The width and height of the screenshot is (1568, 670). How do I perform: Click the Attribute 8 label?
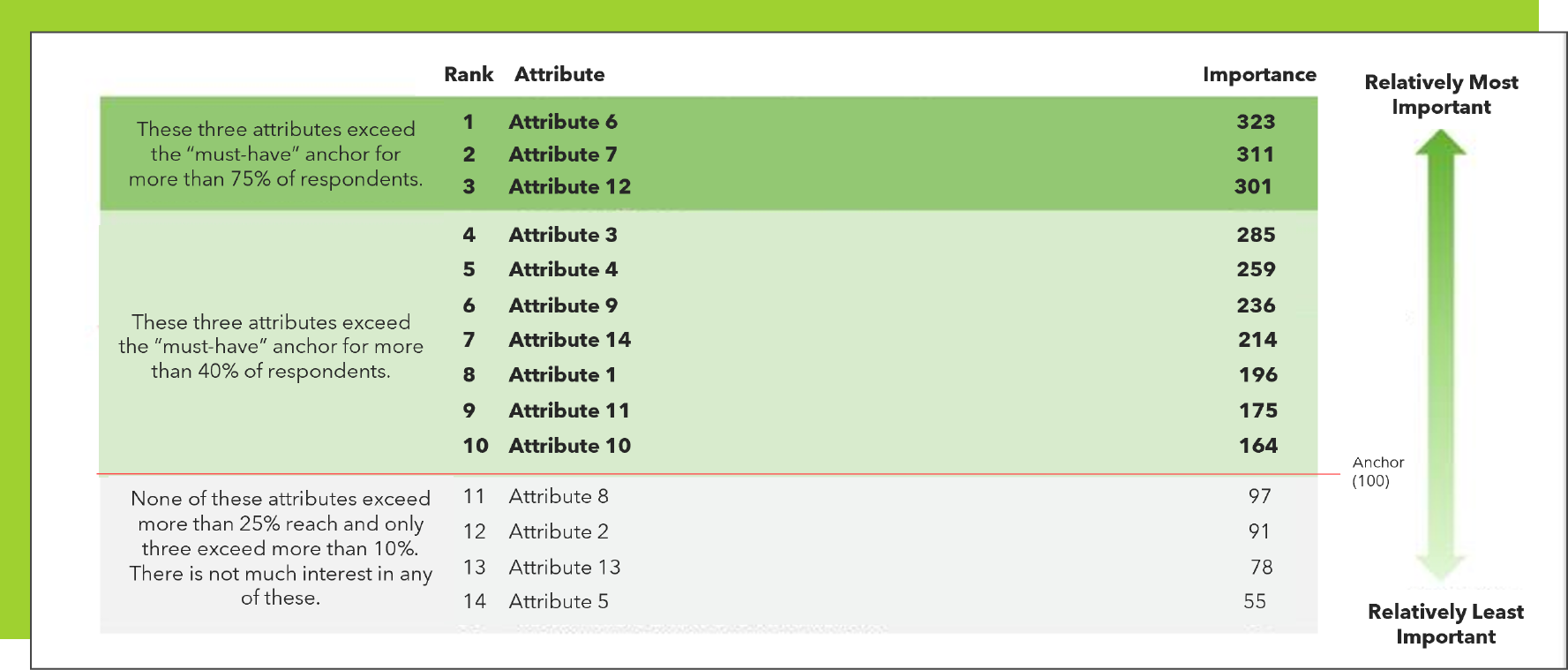[558, 496]
